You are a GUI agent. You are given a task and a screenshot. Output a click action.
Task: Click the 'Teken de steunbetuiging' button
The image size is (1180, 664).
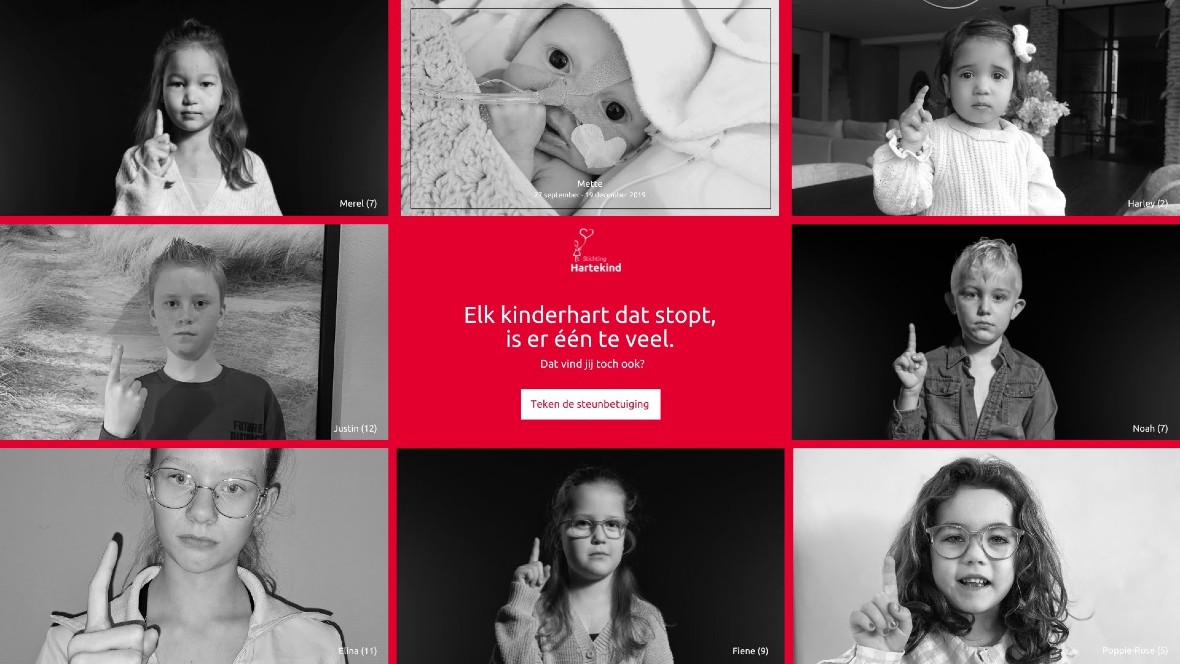coord(590,404)
